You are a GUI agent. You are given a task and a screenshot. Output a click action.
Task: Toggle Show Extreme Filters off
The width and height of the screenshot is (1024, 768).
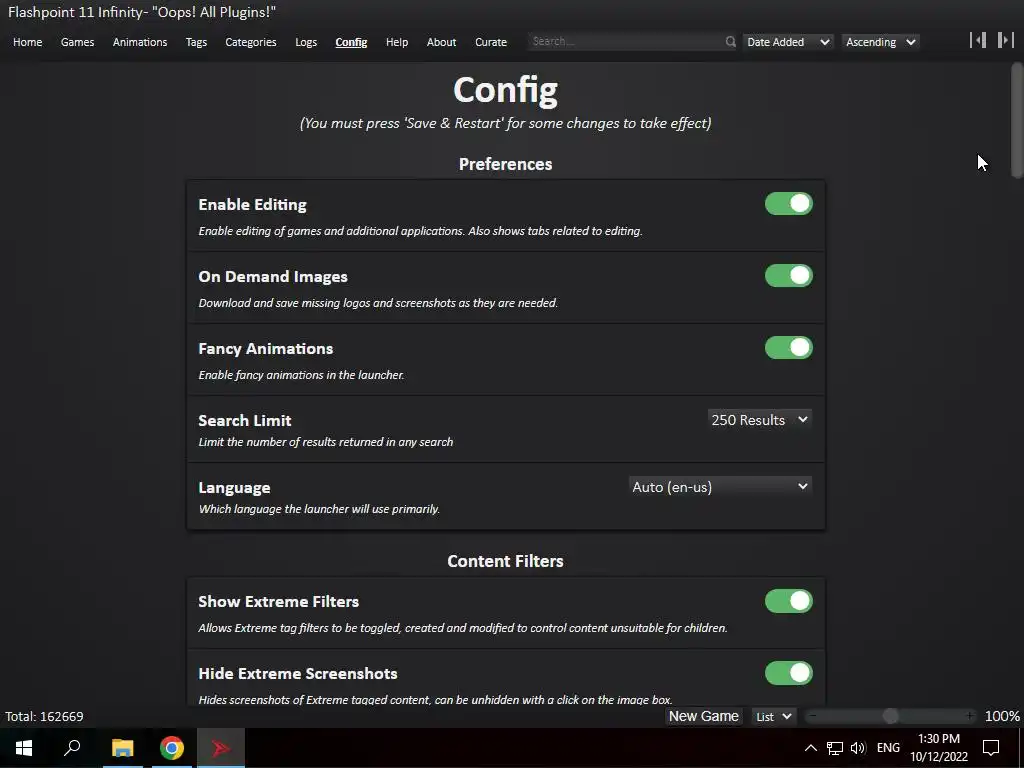[789, 601]
